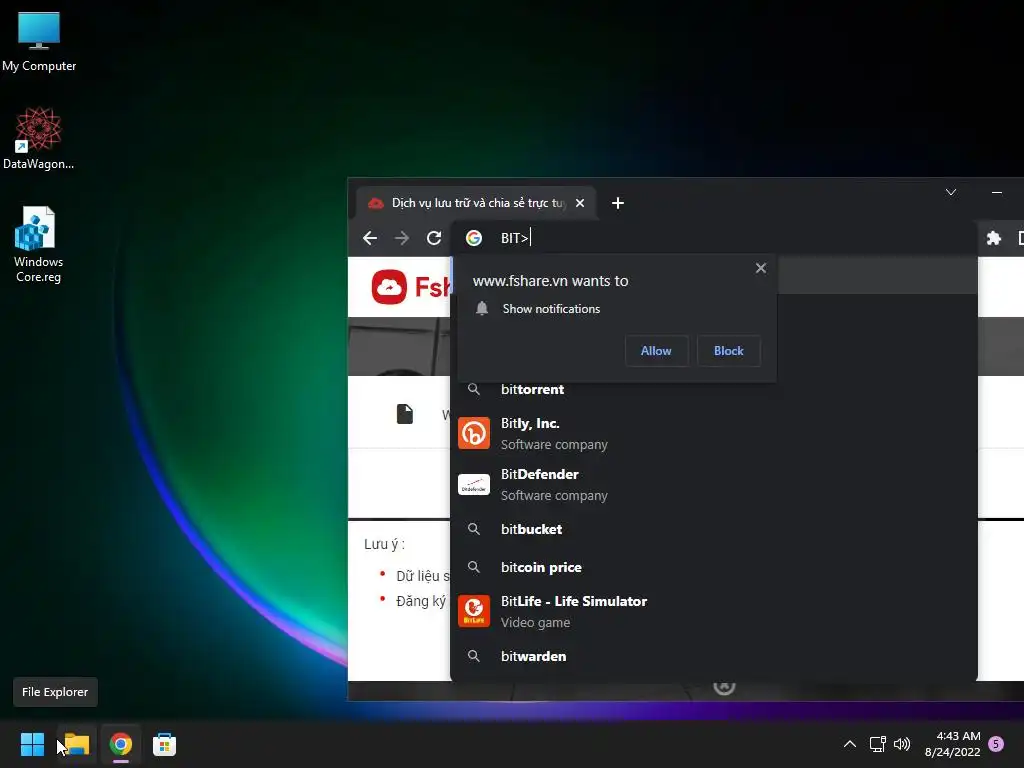Click Chrome back arrow button
This screenshot has height=768, width=1024.
(370, 238)
